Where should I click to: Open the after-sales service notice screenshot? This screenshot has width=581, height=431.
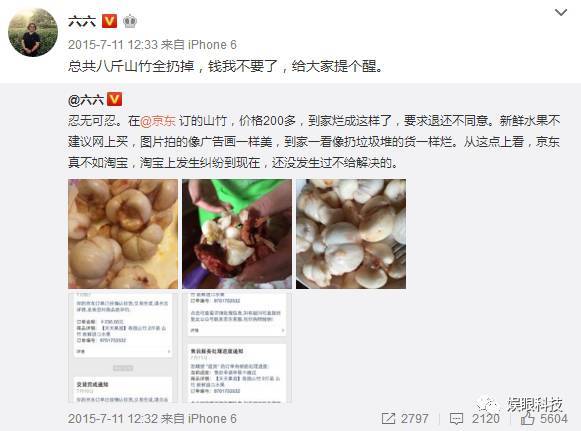click(x=237, y=348)
